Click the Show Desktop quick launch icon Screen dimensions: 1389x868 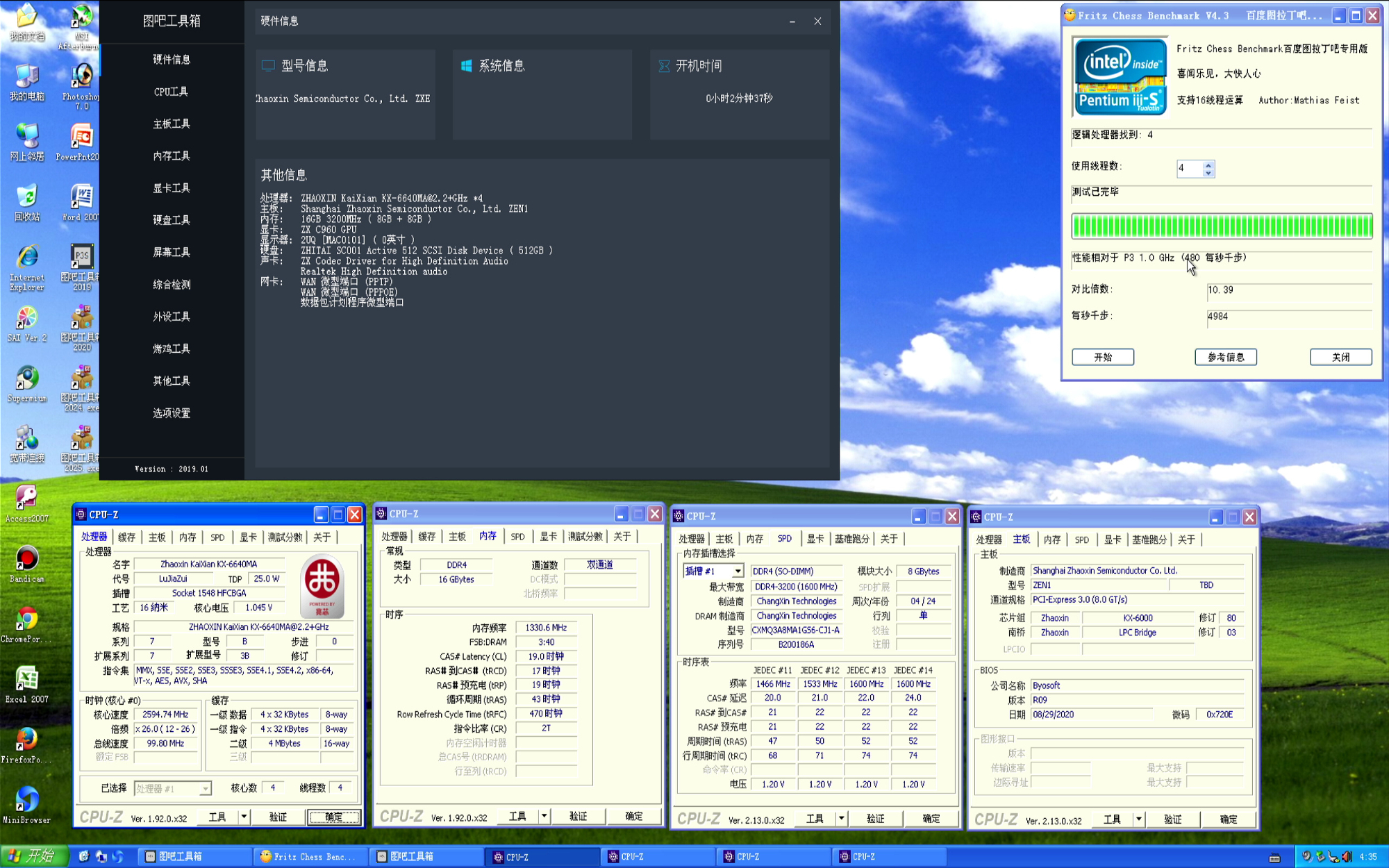(84, 856)
